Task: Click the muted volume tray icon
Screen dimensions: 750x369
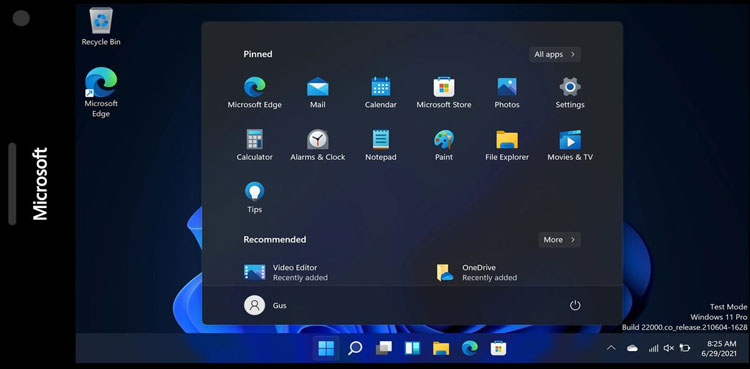Action: coord(669,348)
